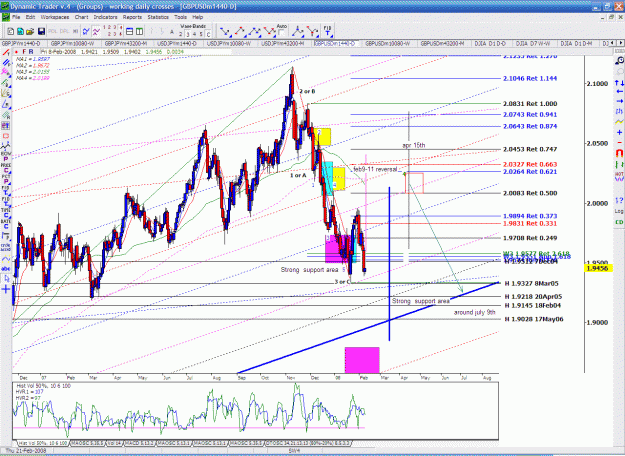Viewport: 625px width, 456px height.
Task: Select the PCT P tool
Action: click(x=6, y=178)
